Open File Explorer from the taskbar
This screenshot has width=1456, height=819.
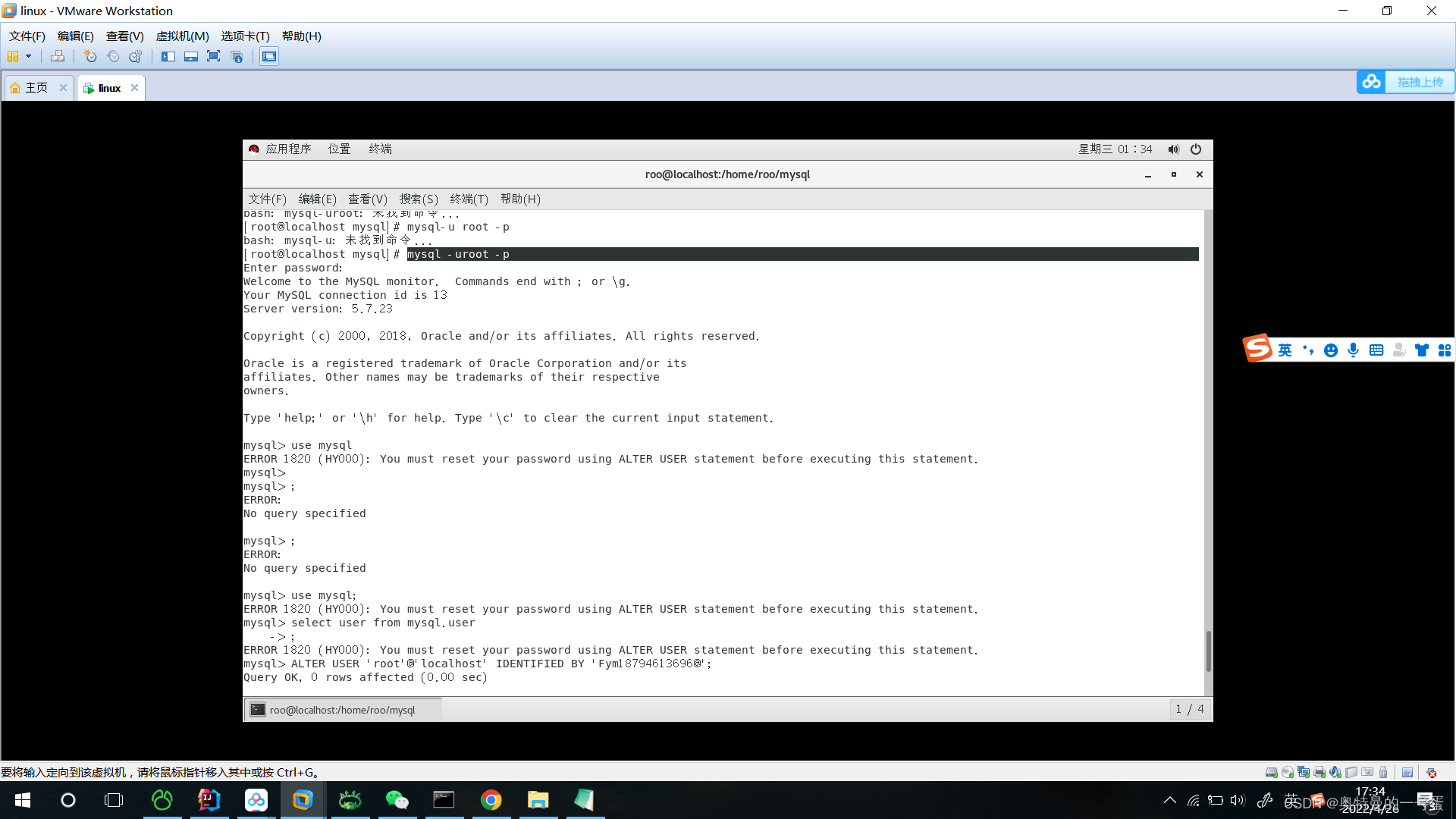[538, 800]
